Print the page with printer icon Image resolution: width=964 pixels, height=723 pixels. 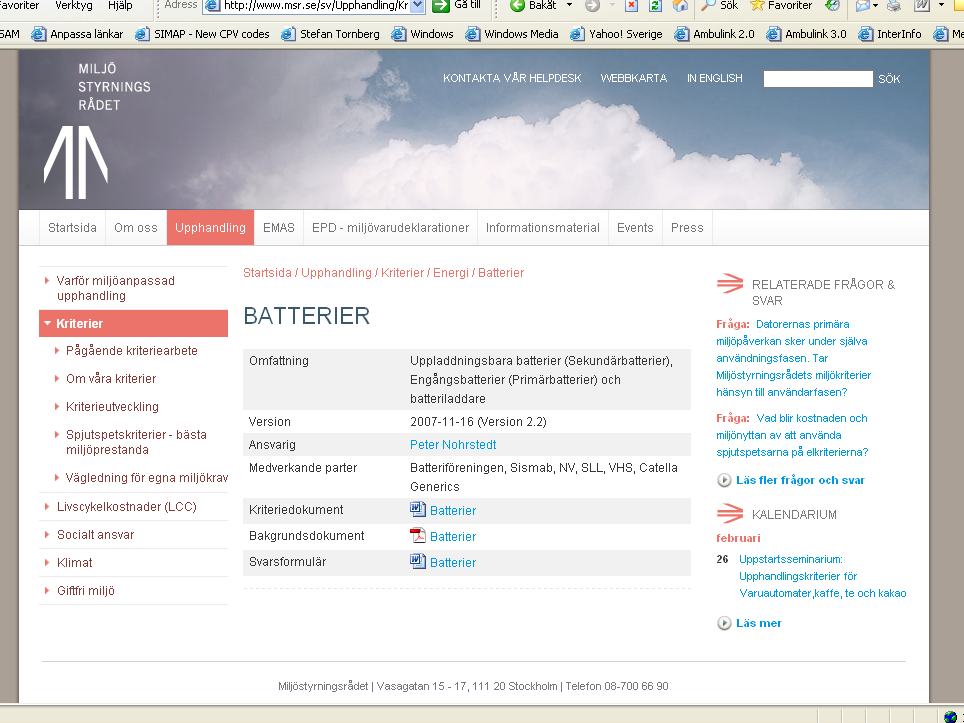click(x=894, y=6)
